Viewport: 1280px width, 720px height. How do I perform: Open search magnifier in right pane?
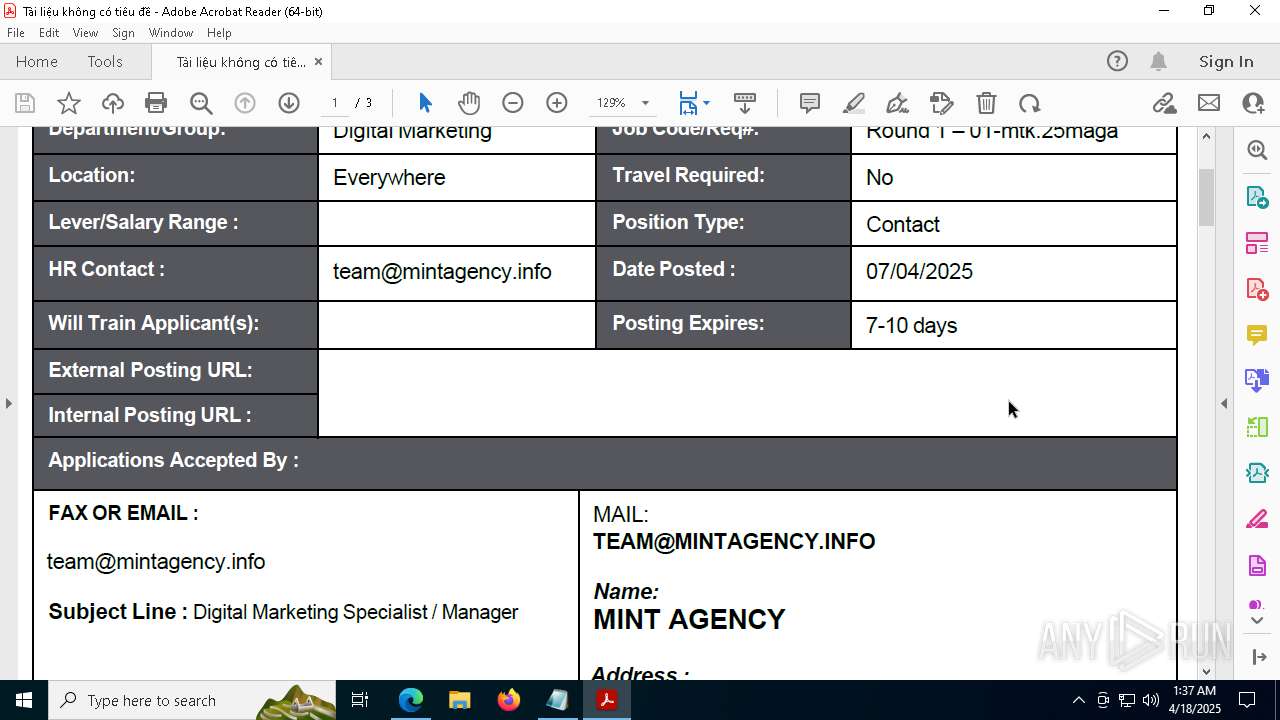(1257, 150)
